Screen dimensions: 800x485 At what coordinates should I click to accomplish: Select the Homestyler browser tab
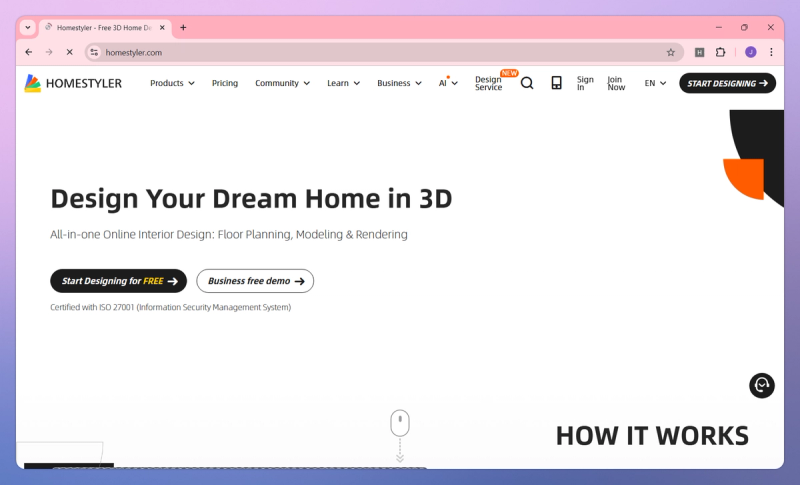(105, 28)
